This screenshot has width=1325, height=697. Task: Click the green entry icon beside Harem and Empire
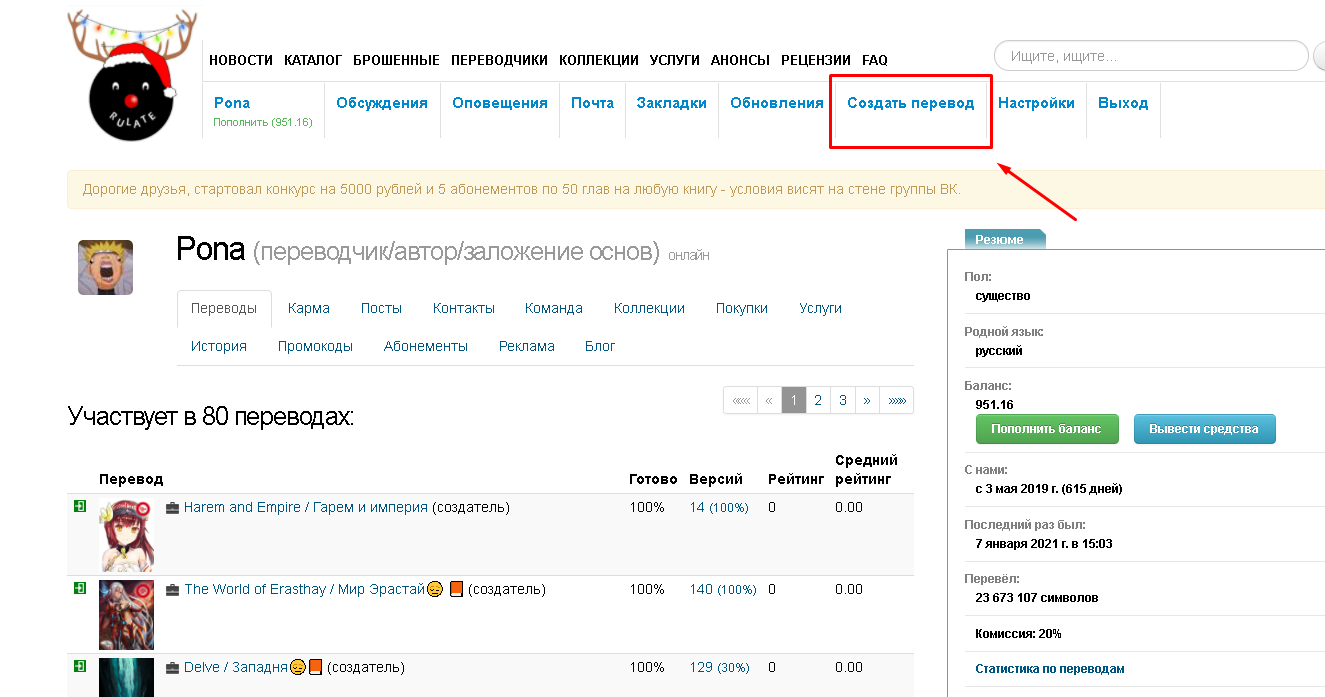(x=79, y=508)
